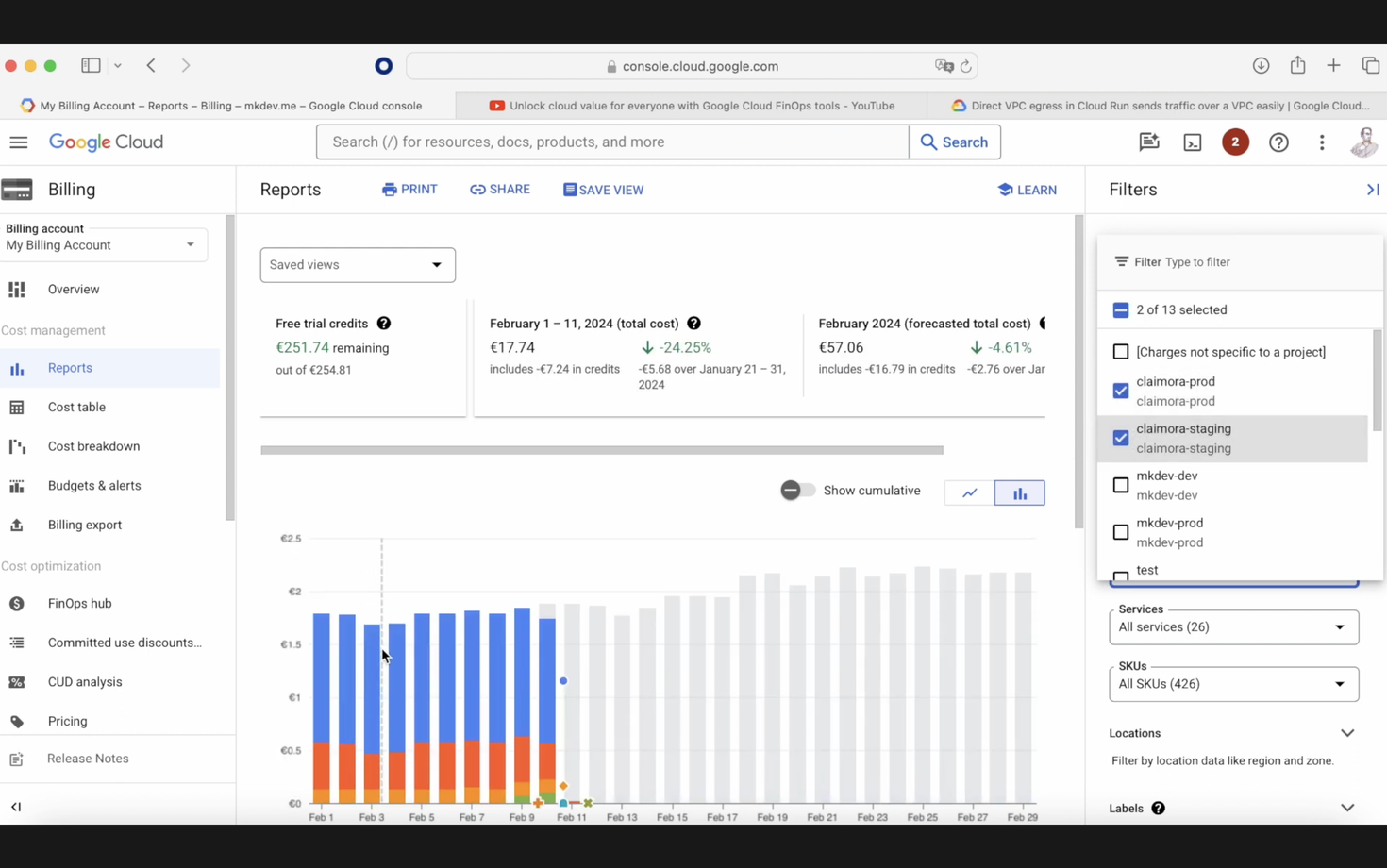Toggle Show cumulative switch
The height and width of the screenshot is (868, 1387).
tap(797, 491)
